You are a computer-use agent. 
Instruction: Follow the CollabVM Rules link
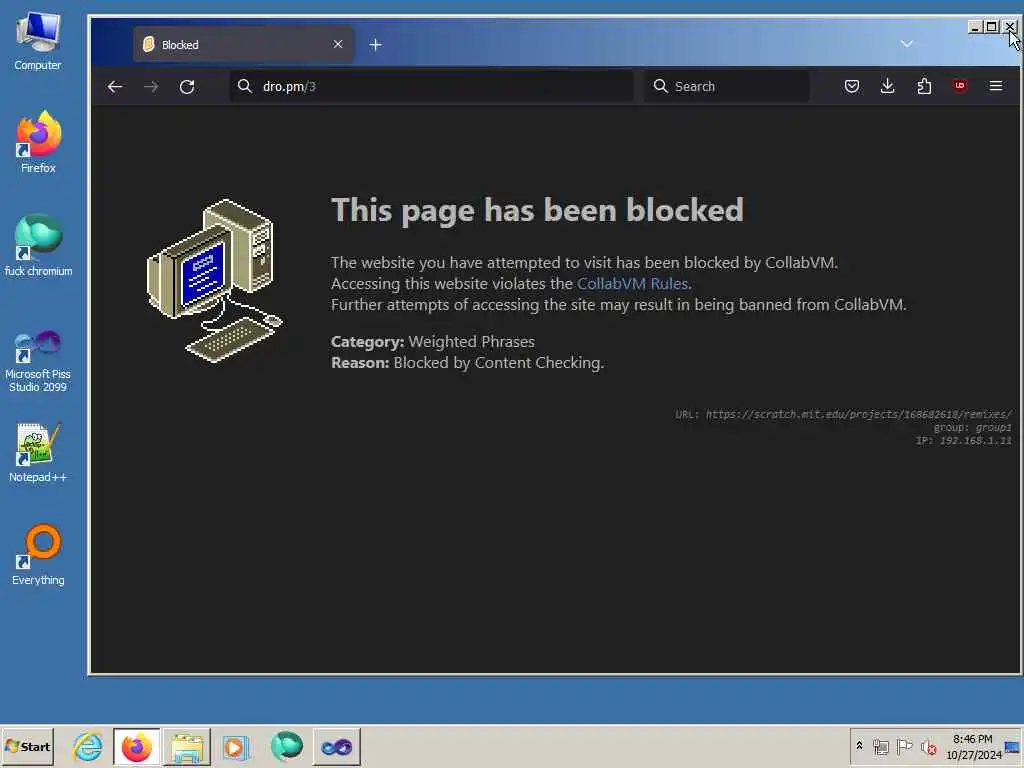[x=632, y=283]
